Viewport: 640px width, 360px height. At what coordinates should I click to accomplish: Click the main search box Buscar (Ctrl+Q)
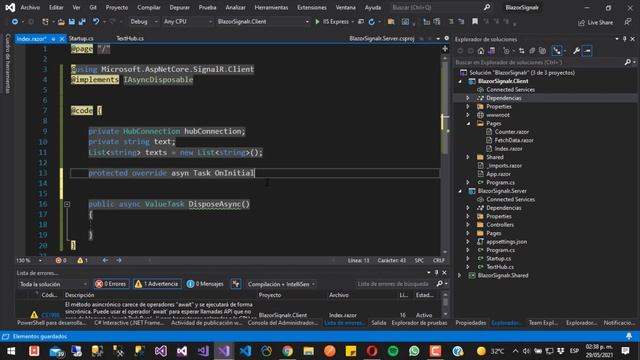click(441, 7)
